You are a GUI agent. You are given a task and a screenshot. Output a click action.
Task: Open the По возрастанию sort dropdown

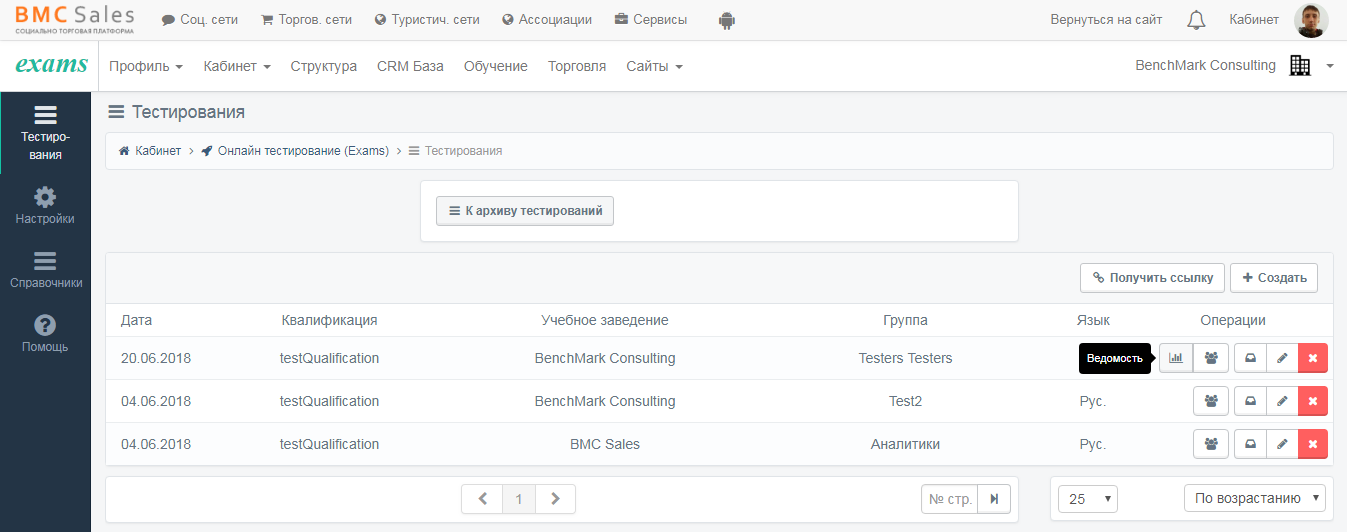click(x=1255, y=498)
